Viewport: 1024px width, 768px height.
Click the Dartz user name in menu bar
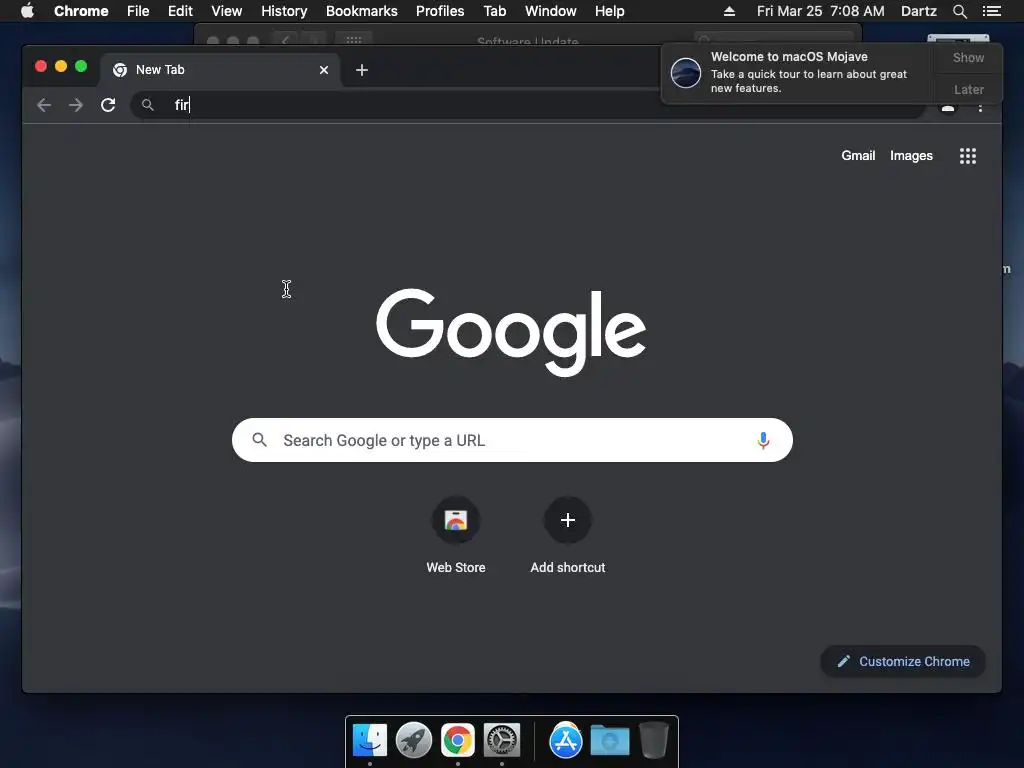918,11
